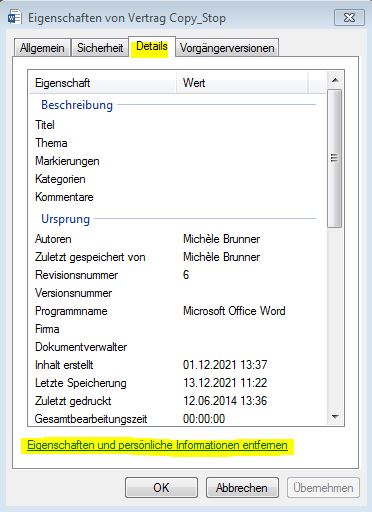Select the Revisionsnummer property label
Screen dimensions: 372x512
(76, 275)
